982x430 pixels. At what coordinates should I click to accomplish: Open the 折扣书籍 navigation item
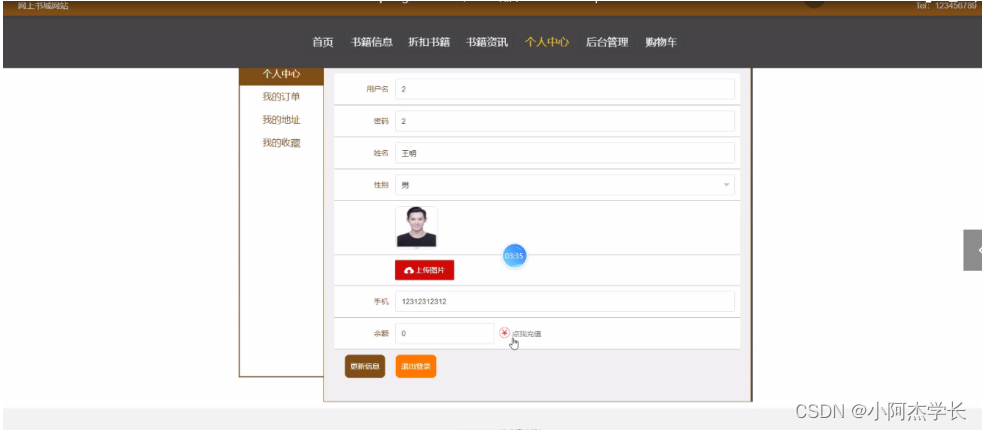pyautogui.click(x=429, y=42)
